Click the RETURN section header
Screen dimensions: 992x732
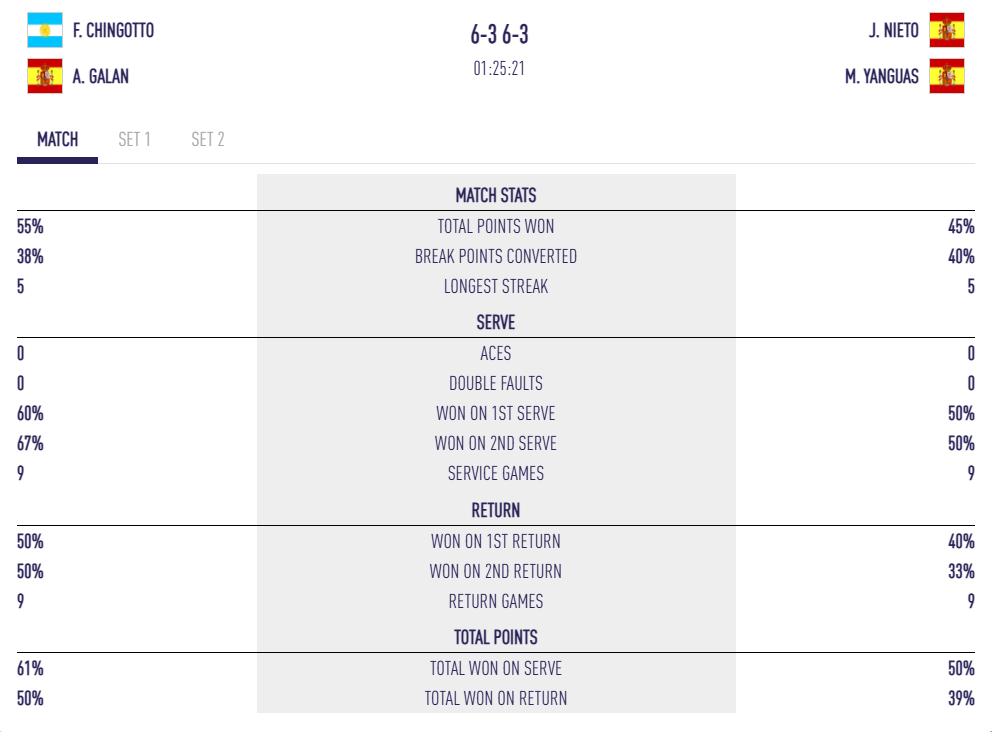(x=496, y=510)
